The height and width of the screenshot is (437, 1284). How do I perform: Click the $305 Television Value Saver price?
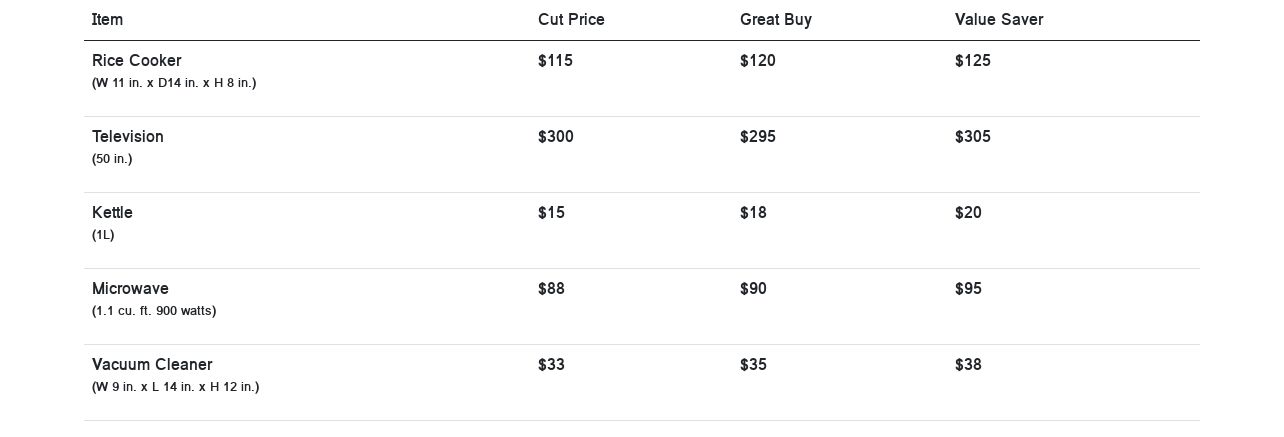(973, 137)
